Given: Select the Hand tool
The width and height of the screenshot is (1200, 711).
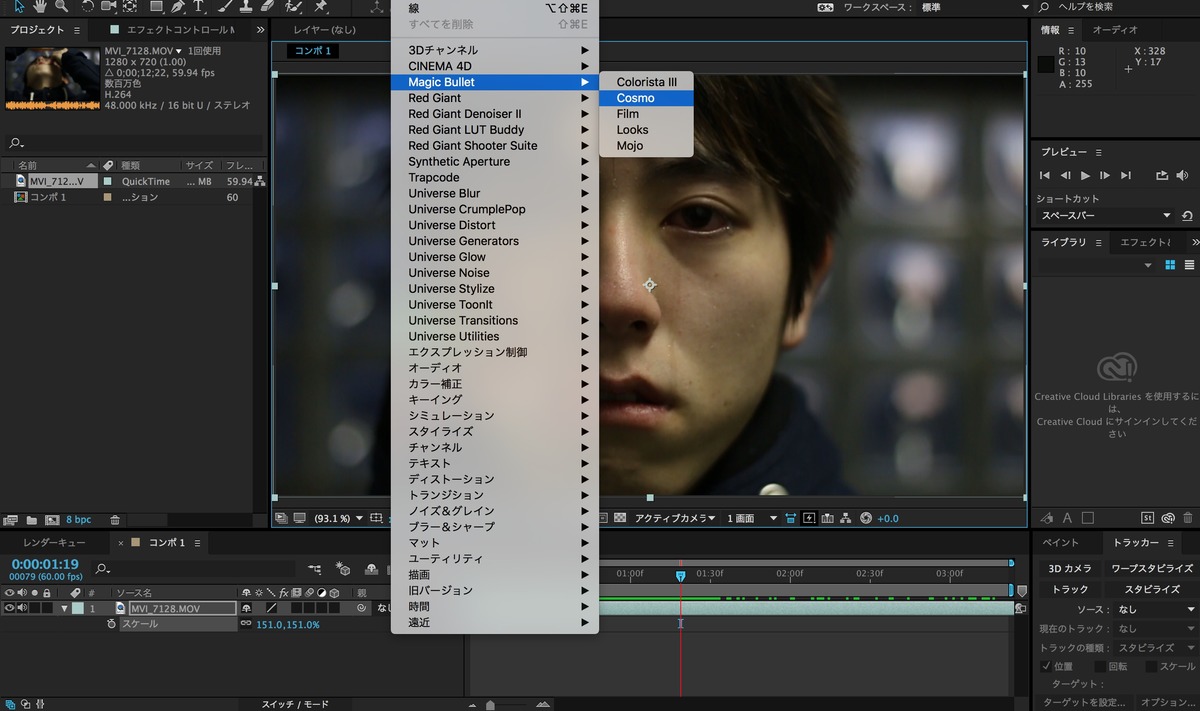Looking at the screenshot, I should [40, 6].
